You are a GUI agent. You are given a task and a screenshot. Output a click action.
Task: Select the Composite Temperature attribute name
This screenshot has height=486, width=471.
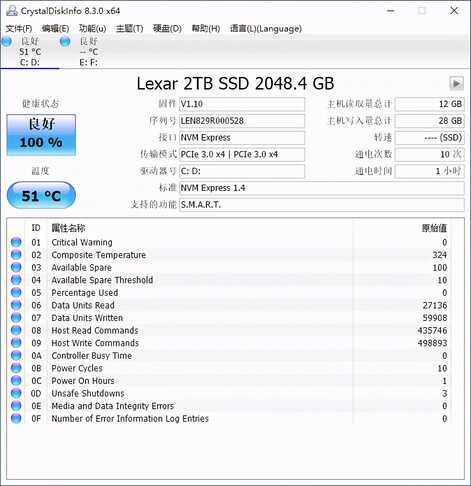[99, 255]
